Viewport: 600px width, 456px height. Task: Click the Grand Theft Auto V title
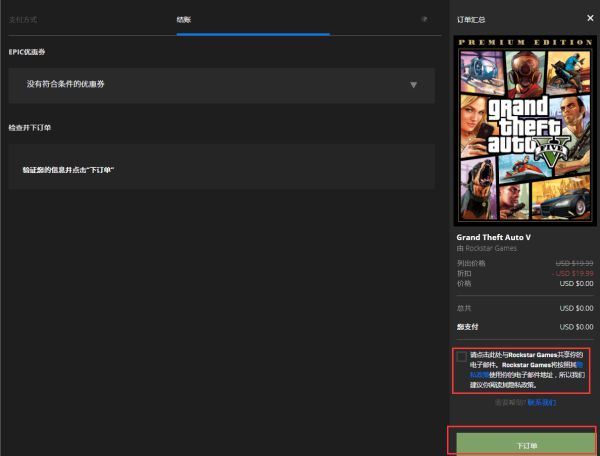493,237
